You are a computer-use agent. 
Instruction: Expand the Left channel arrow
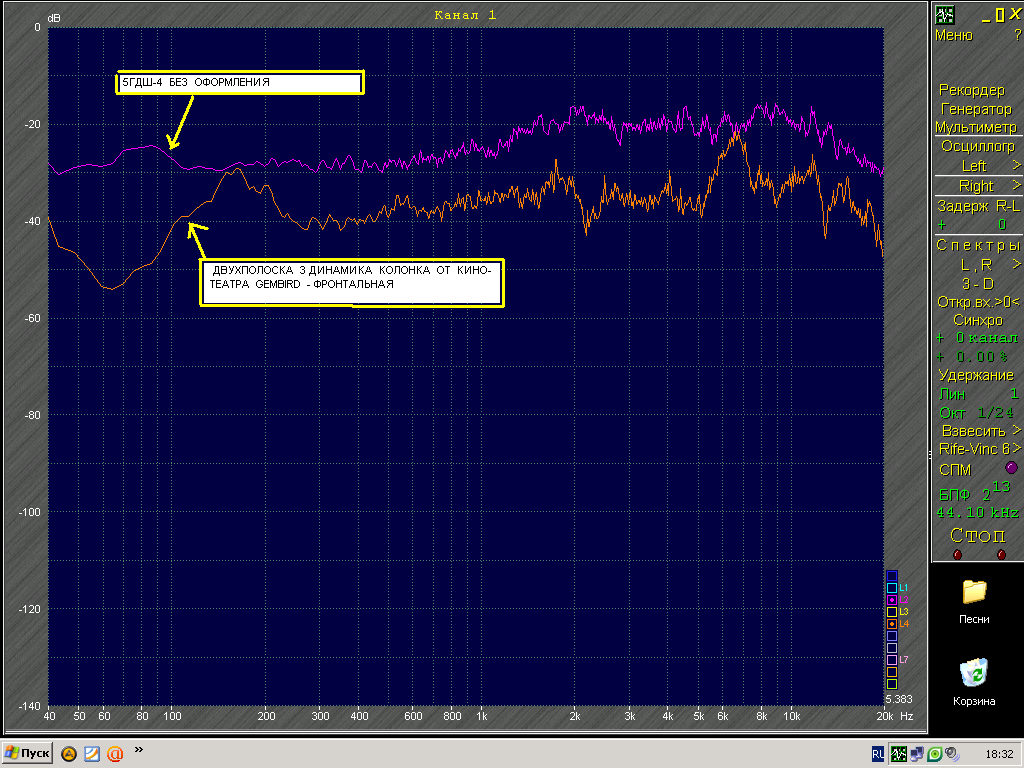point(1016,165)
